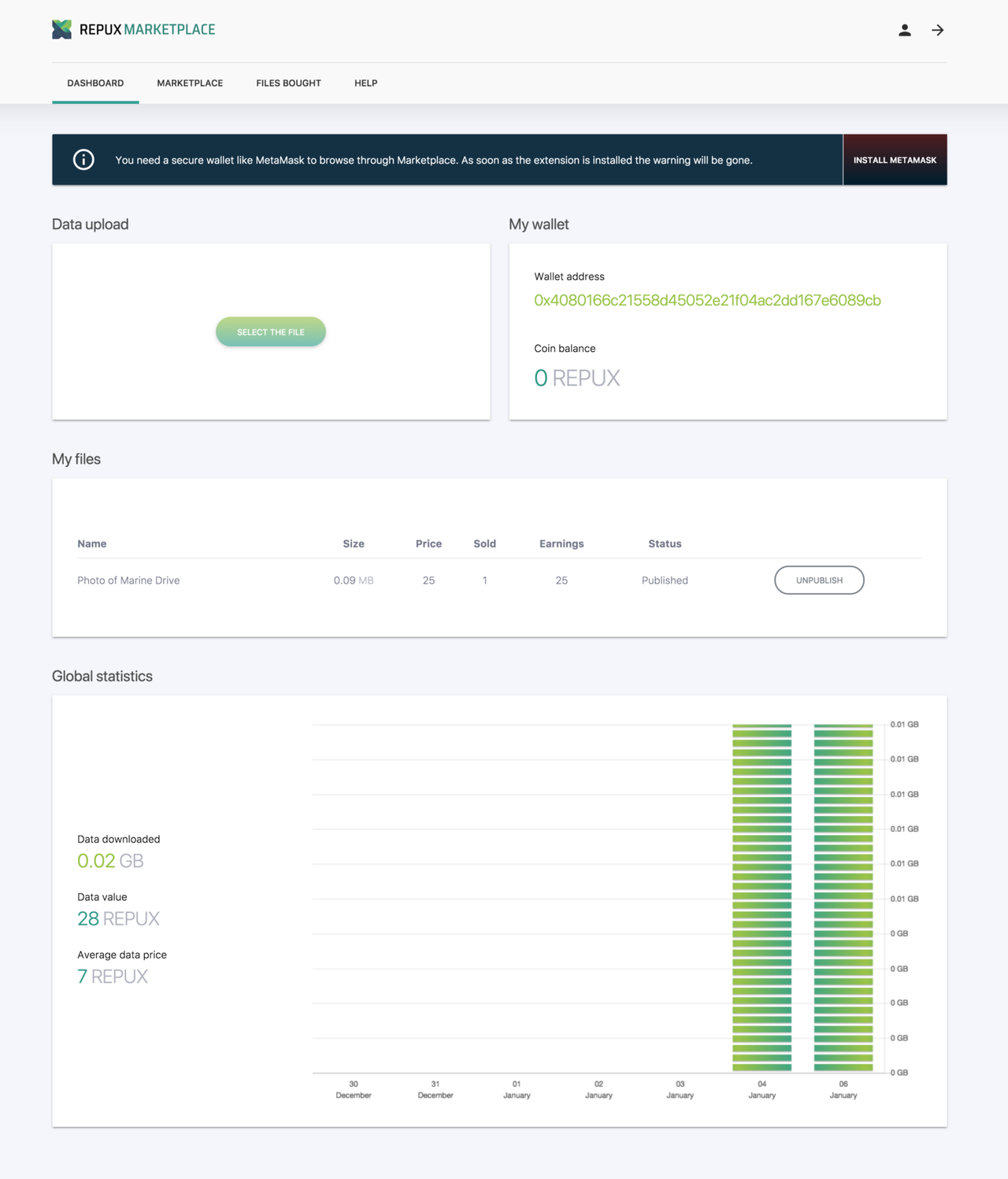Image resolution: width=1008 pixels, height=1179 pixels.
Task: Click the 04 January bar in the chart
Action: 762,898
